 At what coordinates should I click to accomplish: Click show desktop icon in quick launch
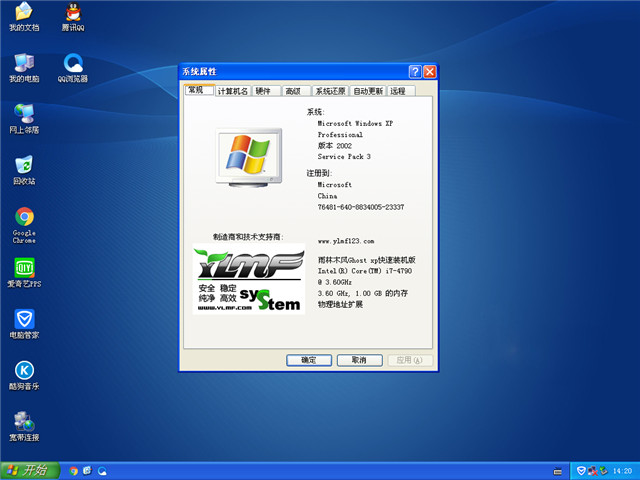(x=87, y=471)
